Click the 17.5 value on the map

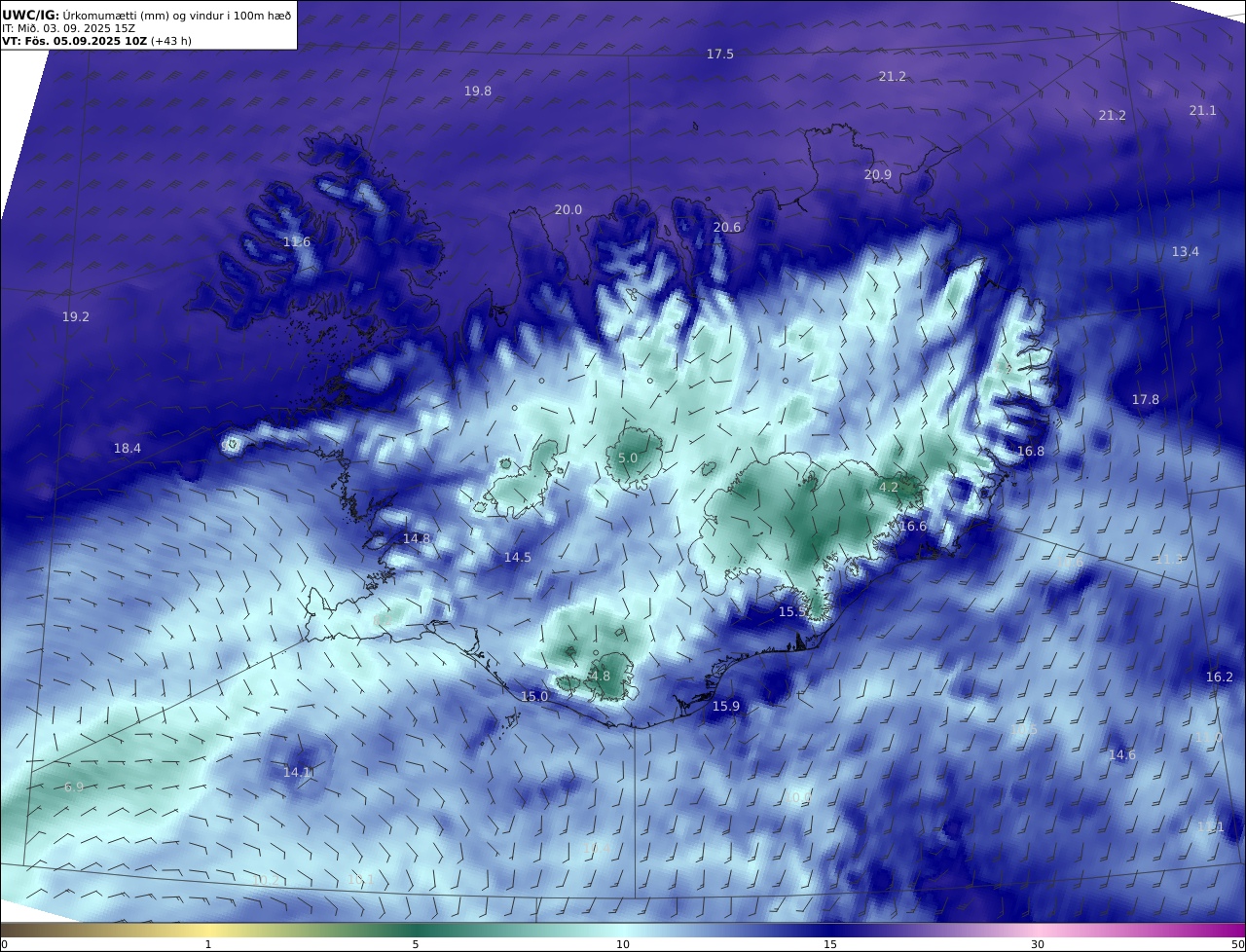tap(720, 55)
